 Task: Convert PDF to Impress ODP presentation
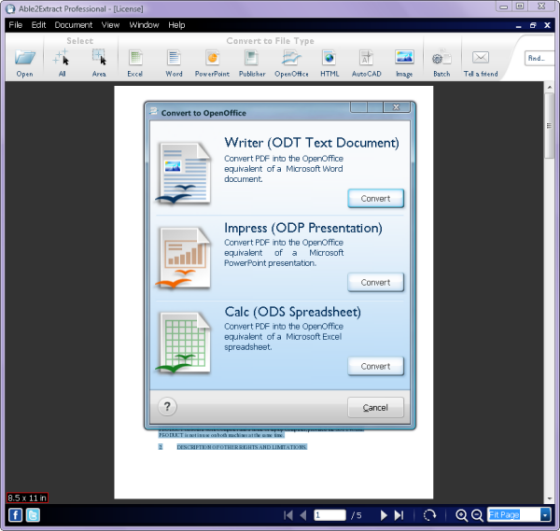point(376,282)
